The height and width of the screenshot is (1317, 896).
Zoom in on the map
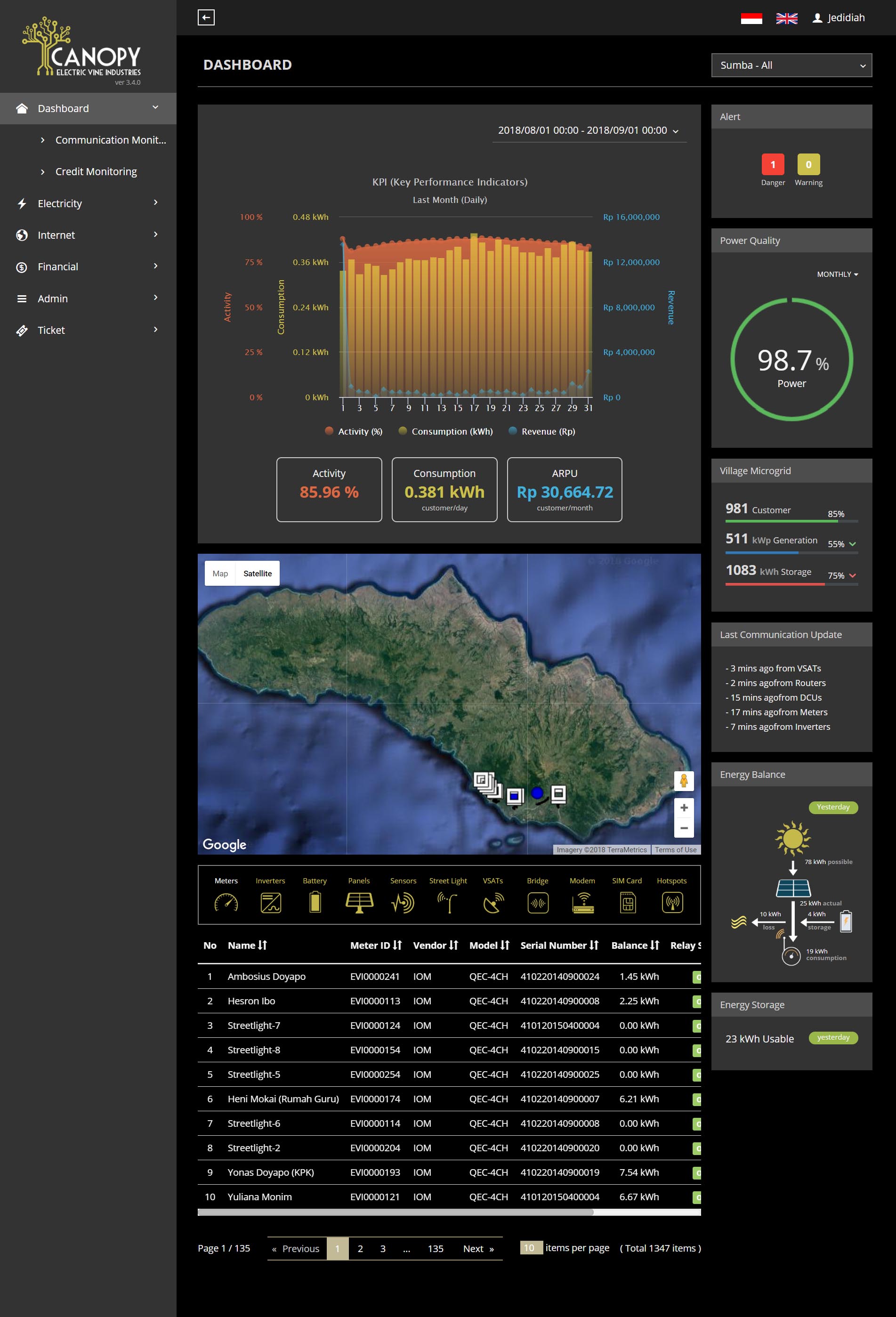tap(684, 808)
